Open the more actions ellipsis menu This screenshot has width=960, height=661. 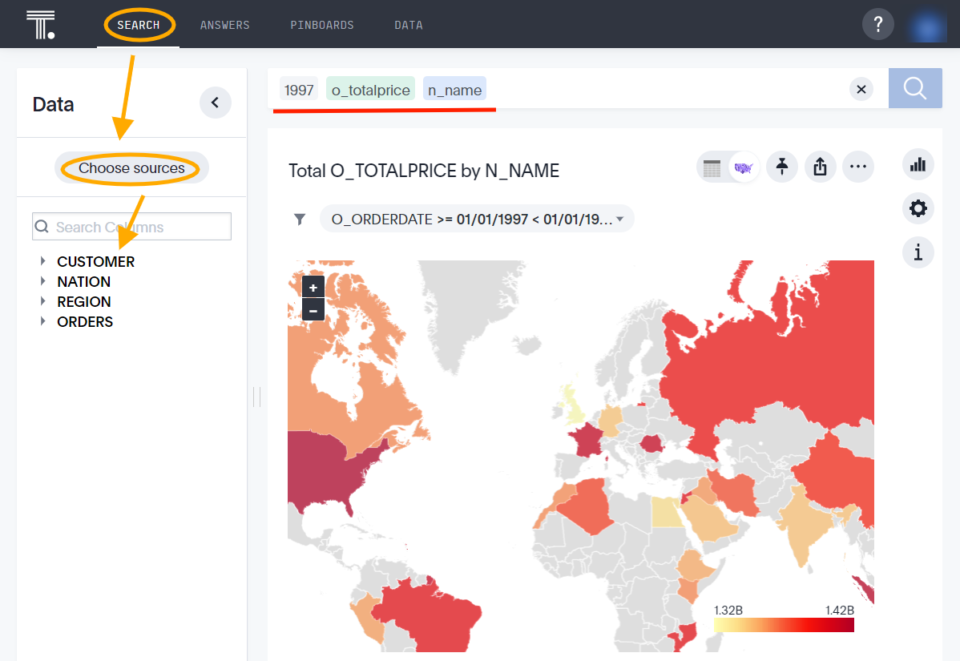click(x=858, y=167)
